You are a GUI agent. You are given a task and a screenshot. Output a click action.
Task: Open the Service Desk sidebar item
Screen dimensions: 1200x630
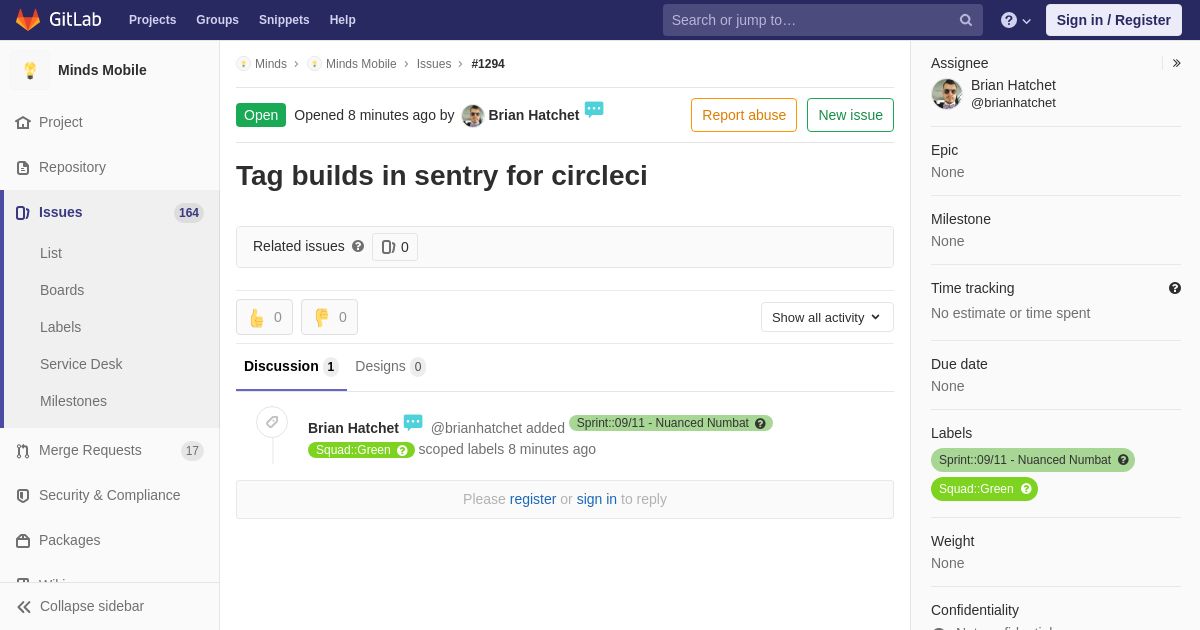tap(81, 364)
